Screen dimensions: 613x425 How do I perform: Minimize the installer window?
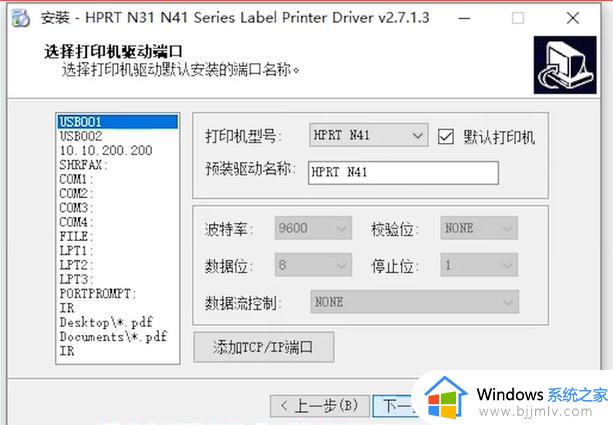464,18
